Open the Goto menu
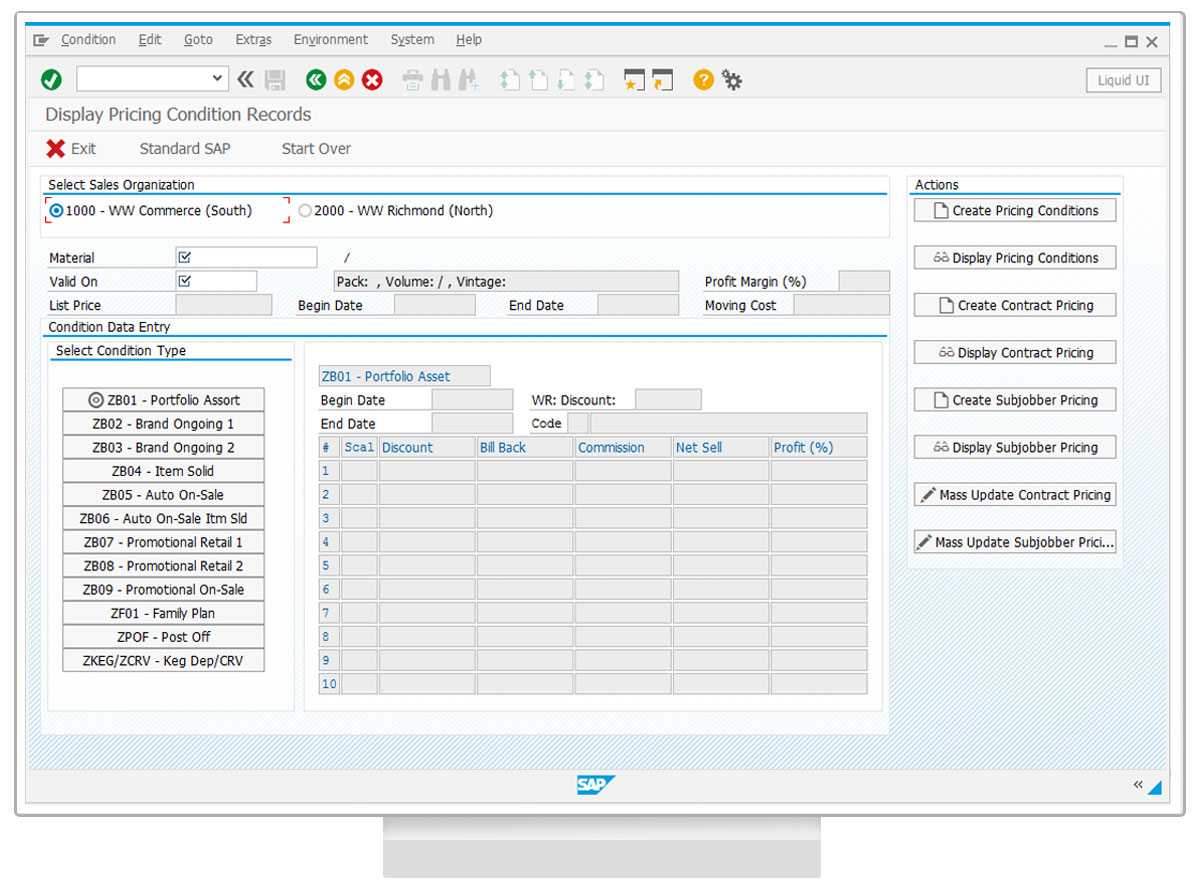Screen dimensions: 1200x888 [198, 40]
